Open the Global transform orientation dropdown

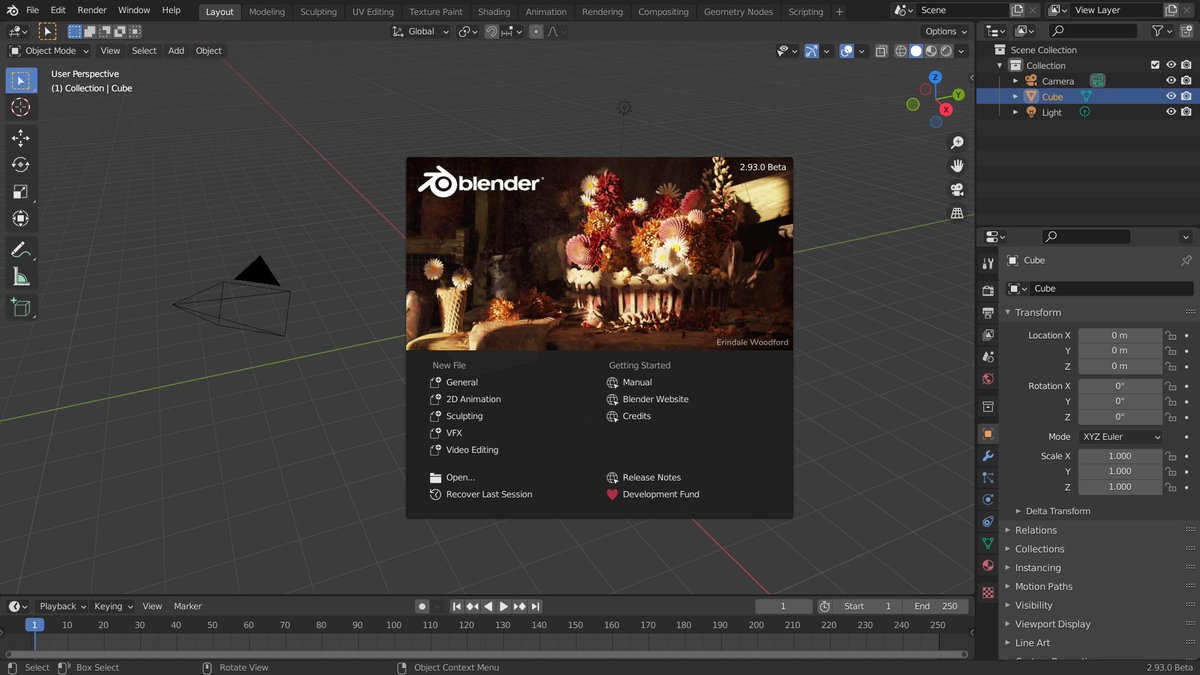(x=420, y=32)
